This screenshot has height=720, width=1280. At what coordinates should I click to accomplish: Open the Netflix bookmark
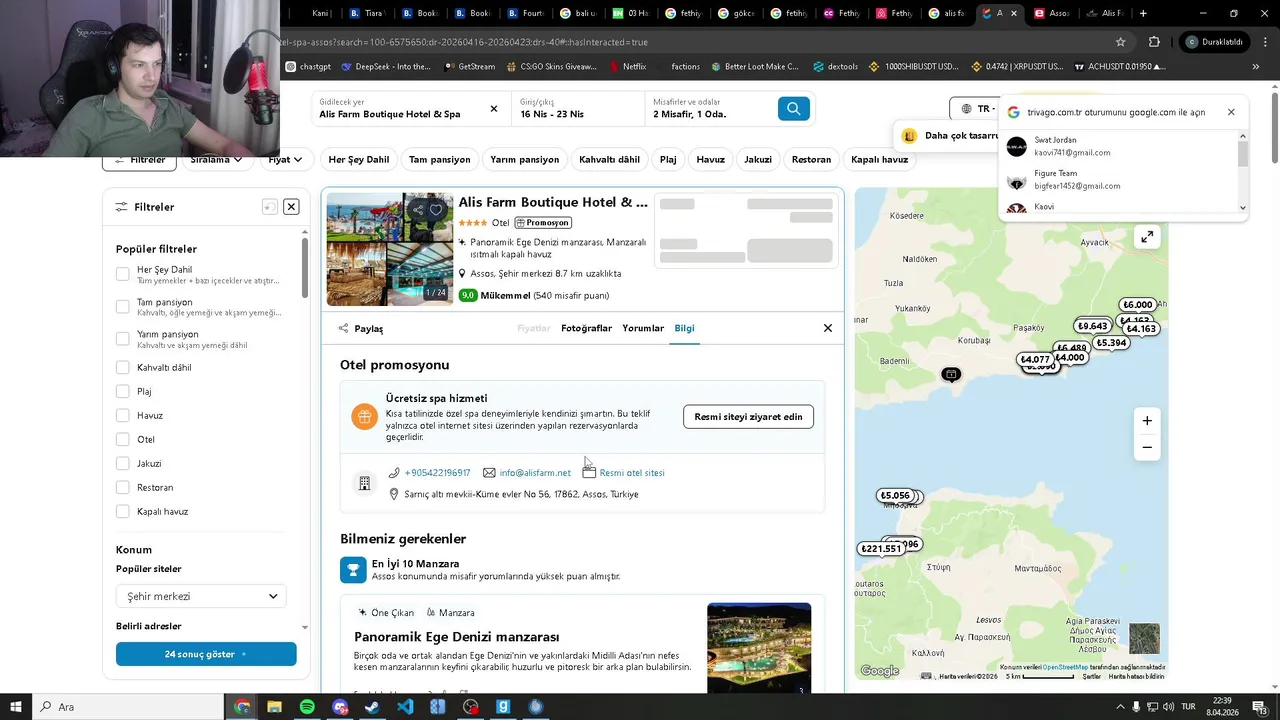point(627,67)
